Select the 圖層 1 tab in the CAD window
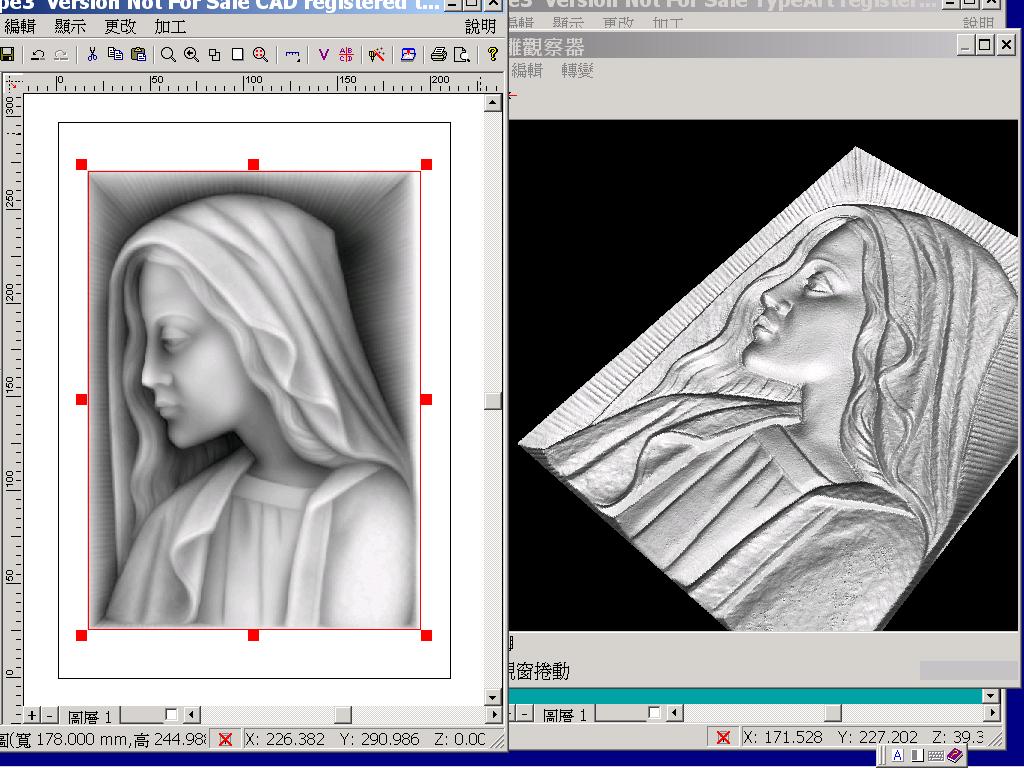The width and height of the screenshot is (1024, 768). (x=90, y=716)
